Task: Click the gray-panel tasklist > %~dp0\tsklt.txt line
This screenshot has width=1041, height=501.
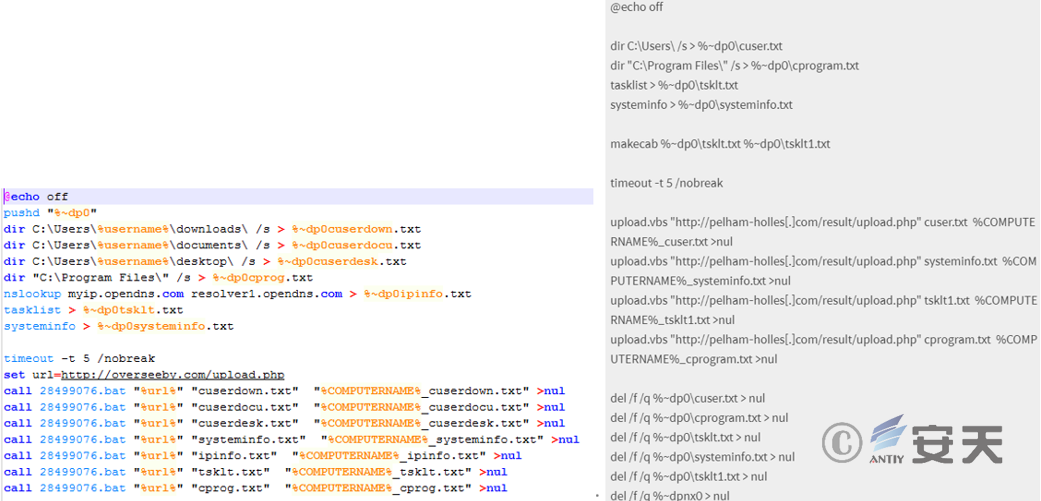Action: point(674,86)
